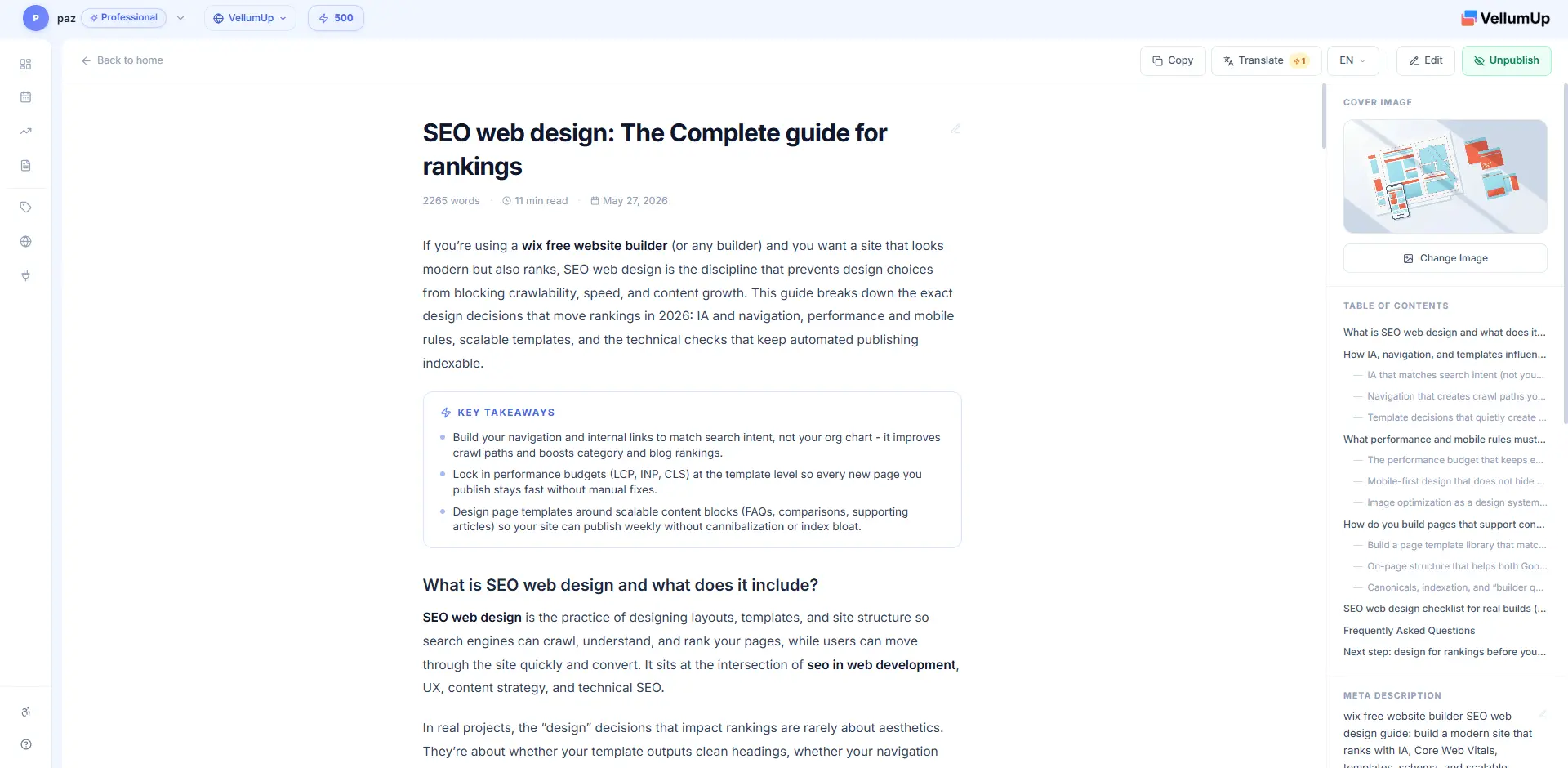Click the 'KEY TAKEAWAYS' heading
Screen dimensions: 1568x768
pyautogui.click(x=506, y=413)
